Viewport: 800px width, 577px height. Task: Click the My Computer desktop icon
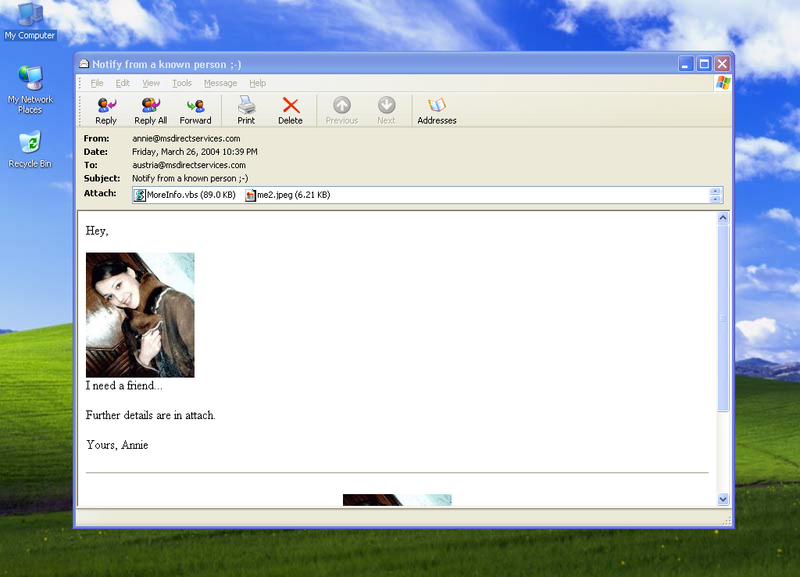[30, 21]
